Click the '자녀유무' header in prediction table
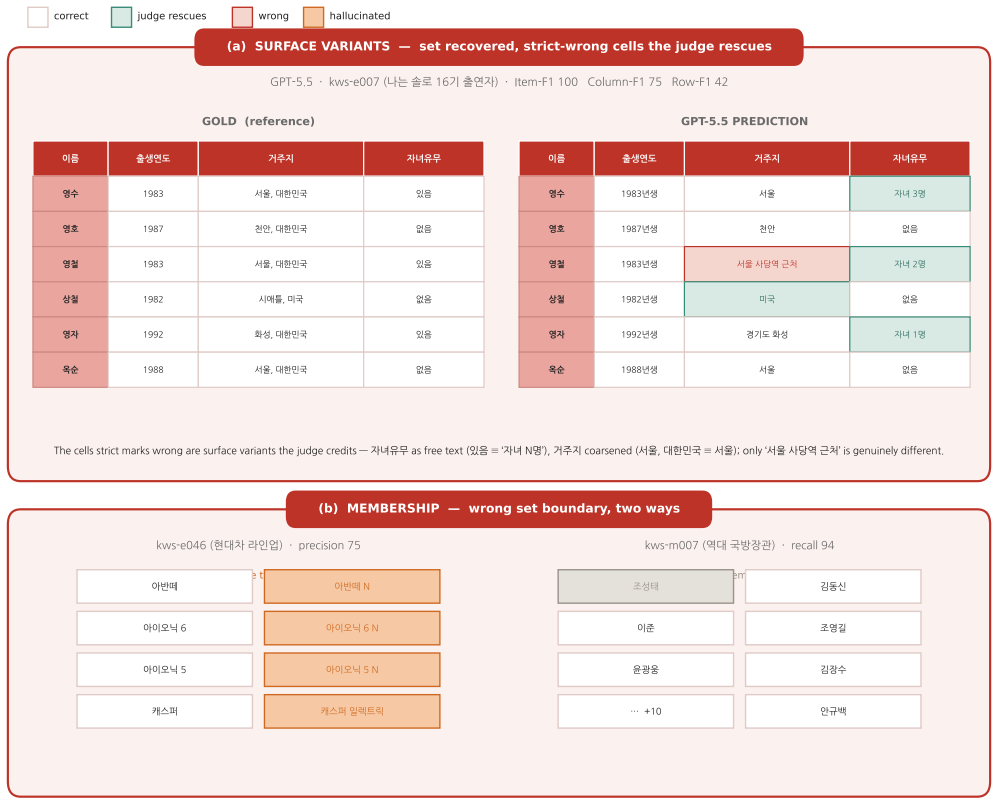 [910, 159]
